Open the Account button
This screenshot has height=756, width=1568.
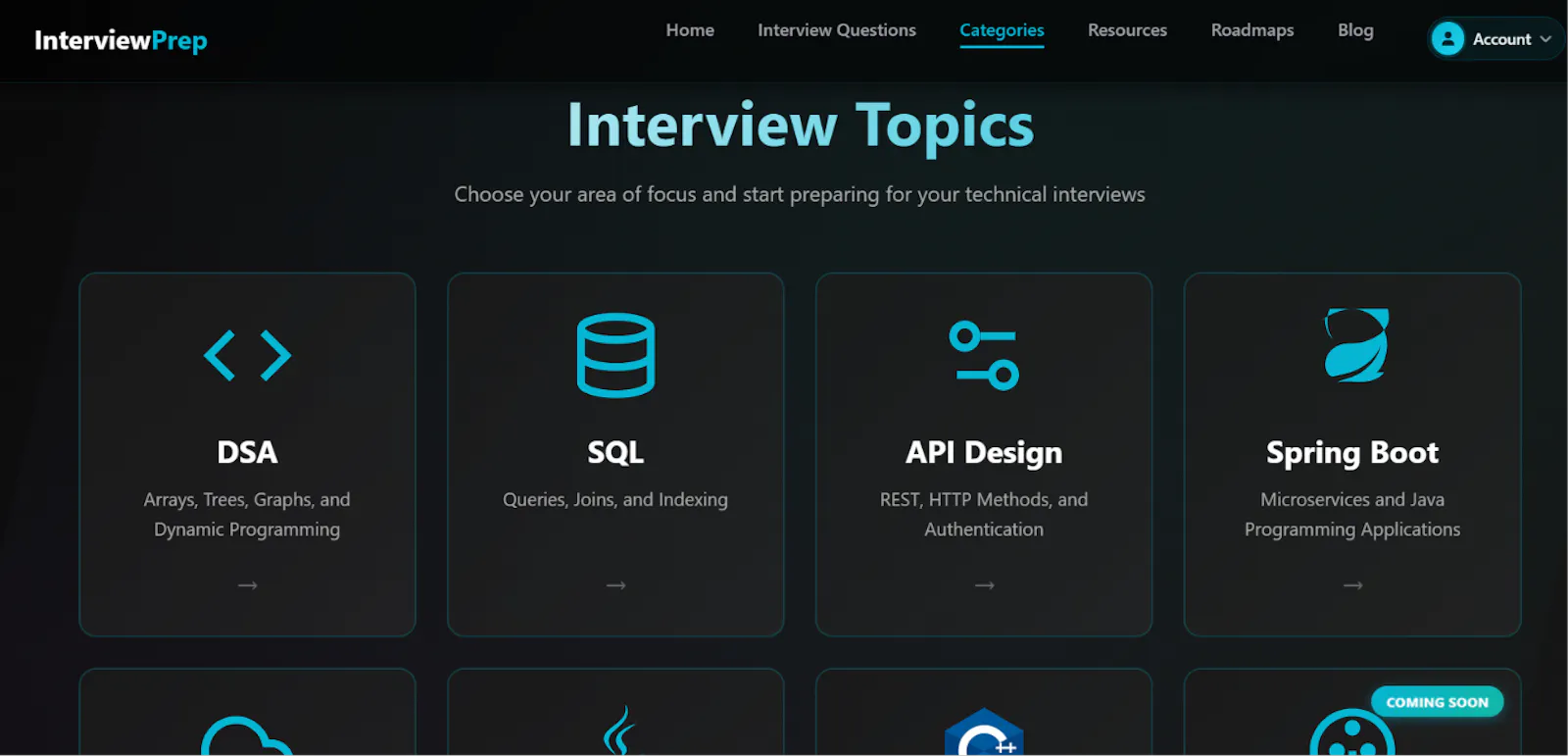[1494, 39]
